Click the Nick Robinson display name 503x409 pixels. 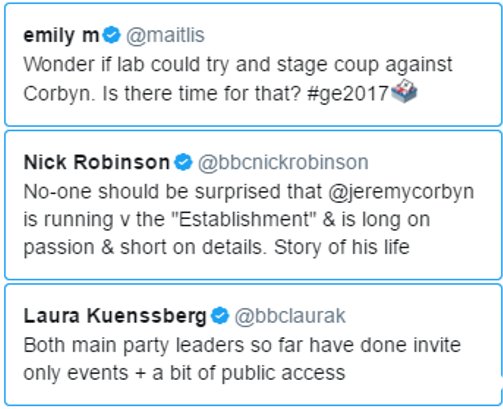coord(97,162)
